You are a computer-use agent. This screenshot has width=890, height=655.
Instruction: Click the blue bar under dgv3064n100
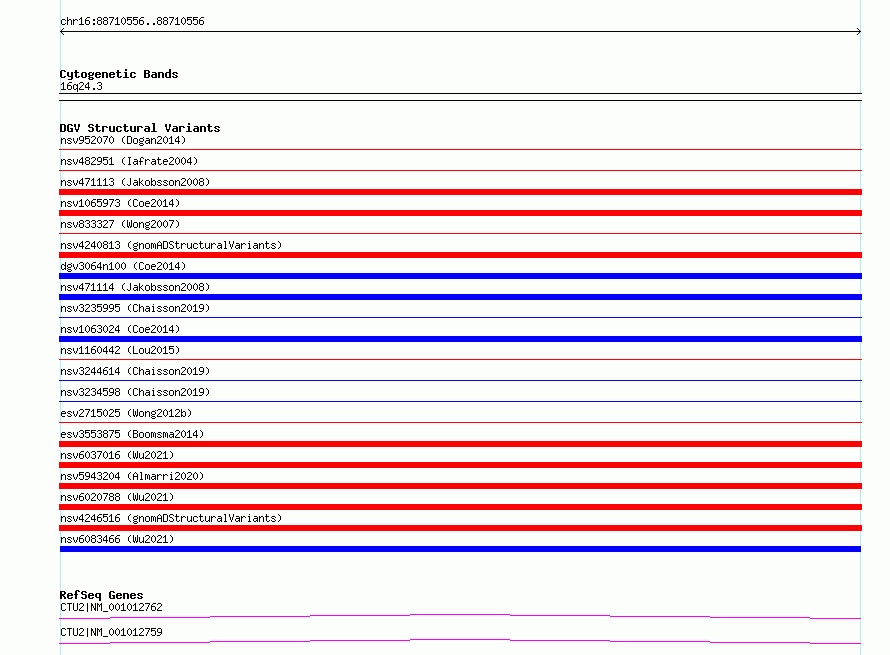[x=460, y=276]
